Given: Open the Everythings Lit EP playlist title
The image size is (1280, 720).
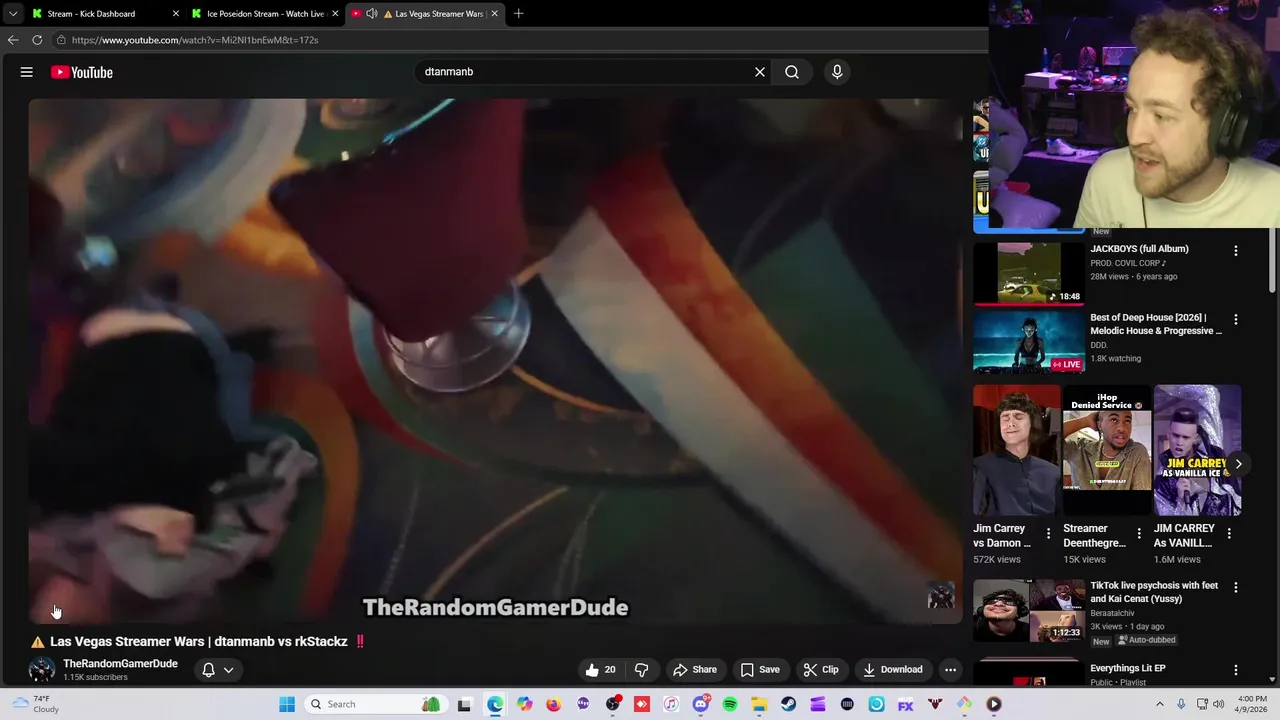Looking at the screenshot, I should point(1128,668).
